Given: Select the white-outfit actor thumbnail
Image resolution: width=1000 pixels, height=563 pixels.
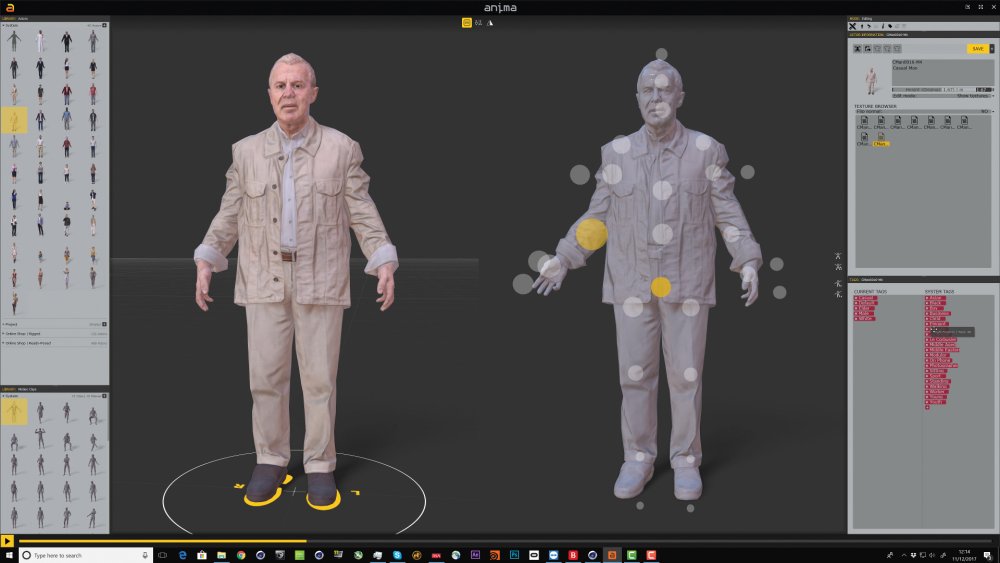Looking at the screenshot, I should pyautogui.click(x=40, y=41).
